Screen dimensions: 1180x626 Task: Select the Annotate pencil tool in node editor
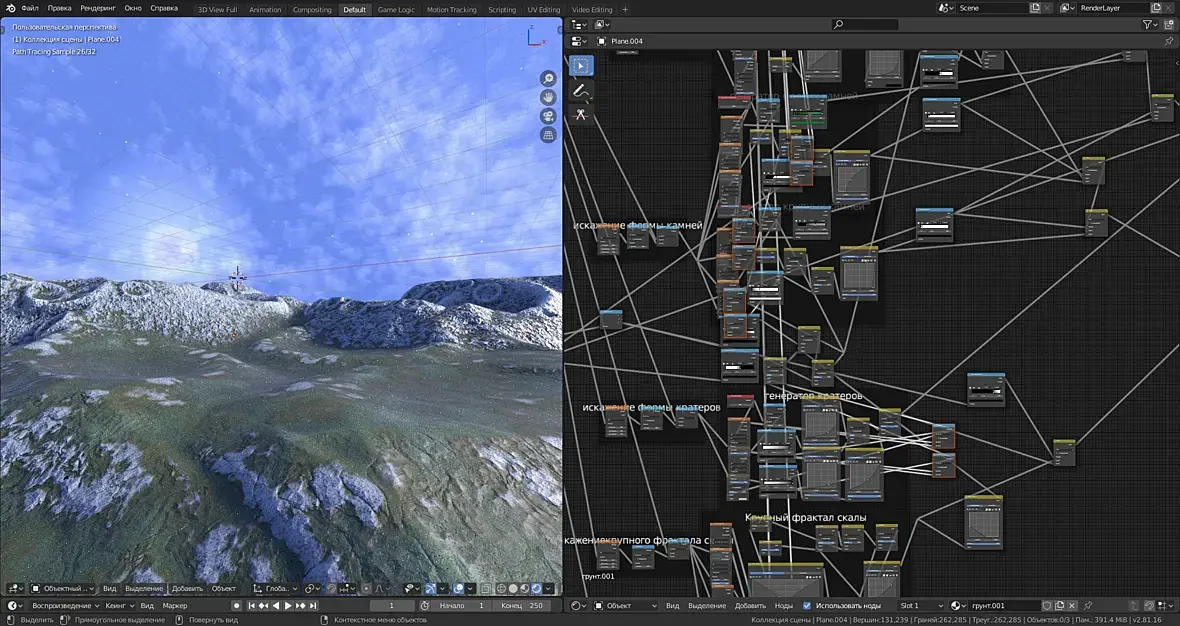[581, 90]
